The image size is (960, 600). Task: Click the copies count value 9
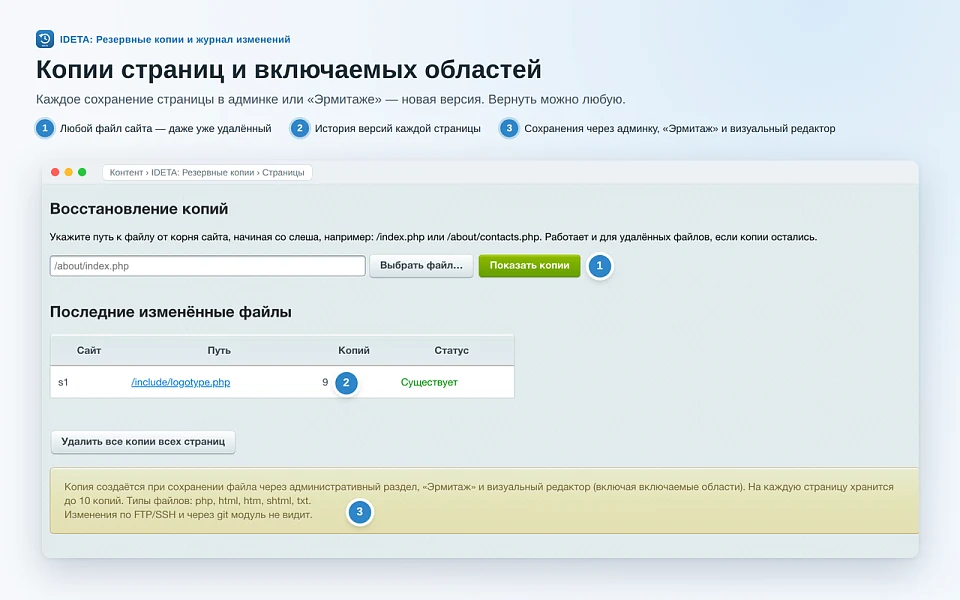[325, 382]
